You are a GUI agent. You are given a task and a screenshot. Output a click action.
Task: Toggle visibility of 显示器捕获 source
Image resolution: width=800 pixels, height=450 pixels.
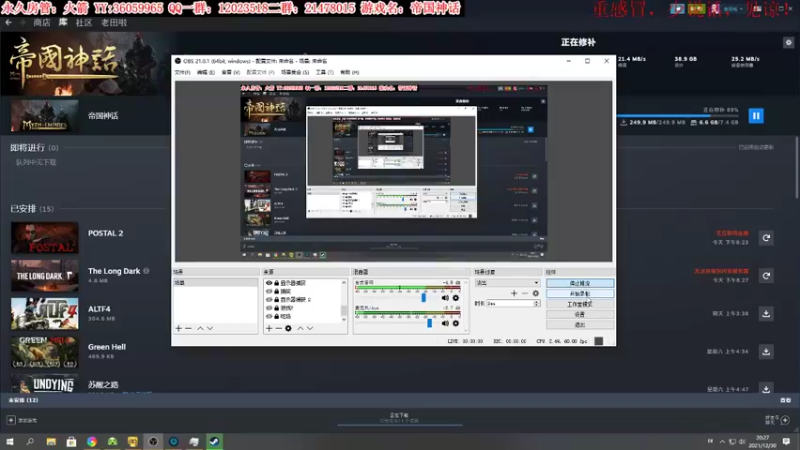269,283
